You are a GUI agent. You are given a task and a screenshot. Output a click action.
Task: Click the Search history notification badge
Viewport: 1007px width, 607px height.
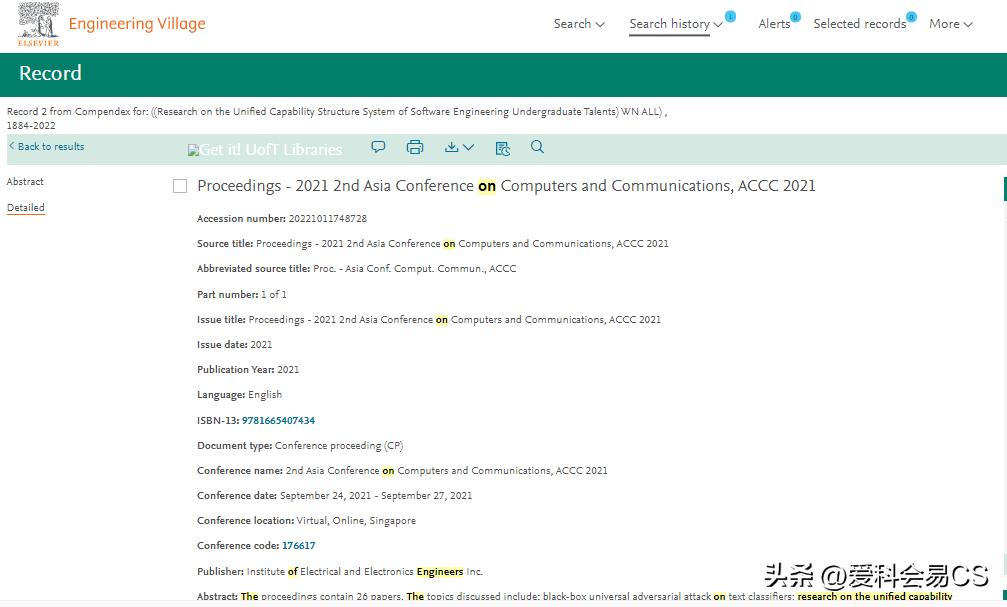tap(730, 17)
